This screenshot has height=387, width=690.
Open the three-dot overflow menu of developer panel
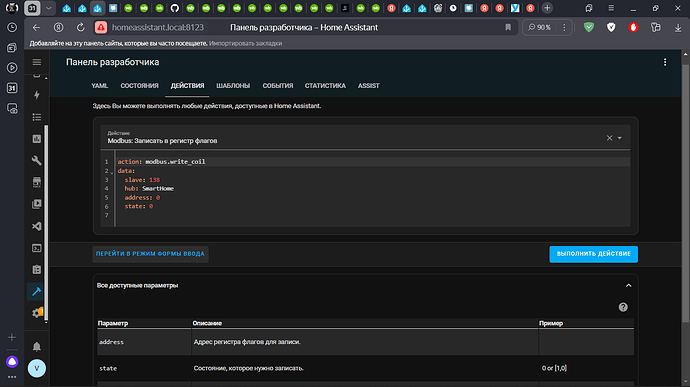coord(665,63)
